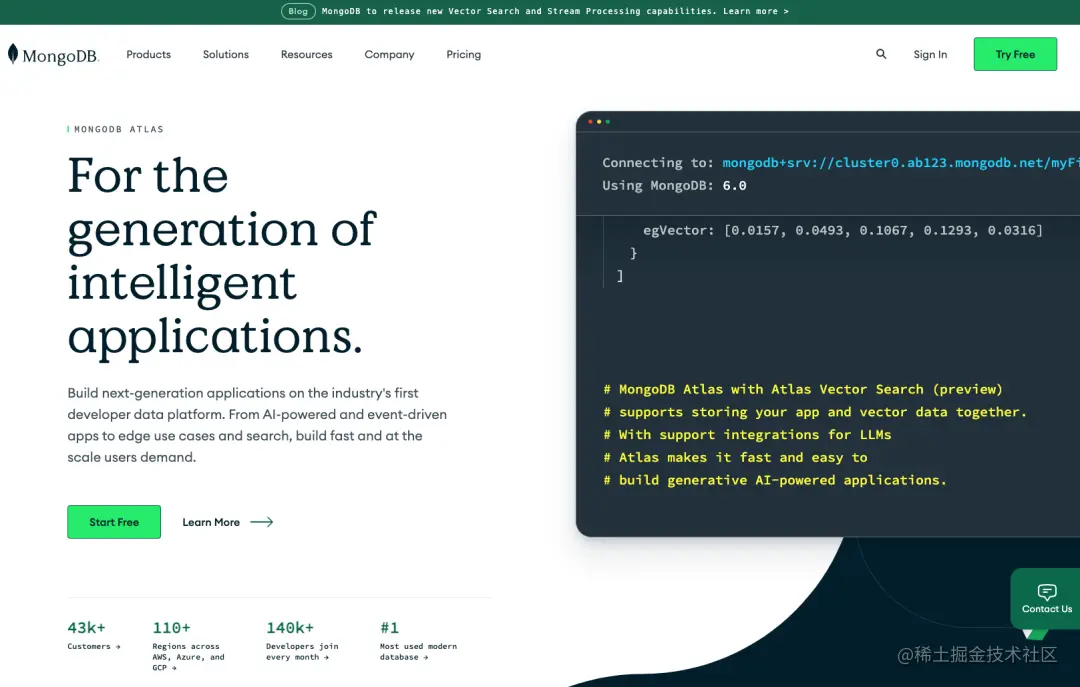Image resolution: width=1080 pixels, height=687 pixels.
Task: Click the mongodb+srv connection string
Action: pos(900,163)
